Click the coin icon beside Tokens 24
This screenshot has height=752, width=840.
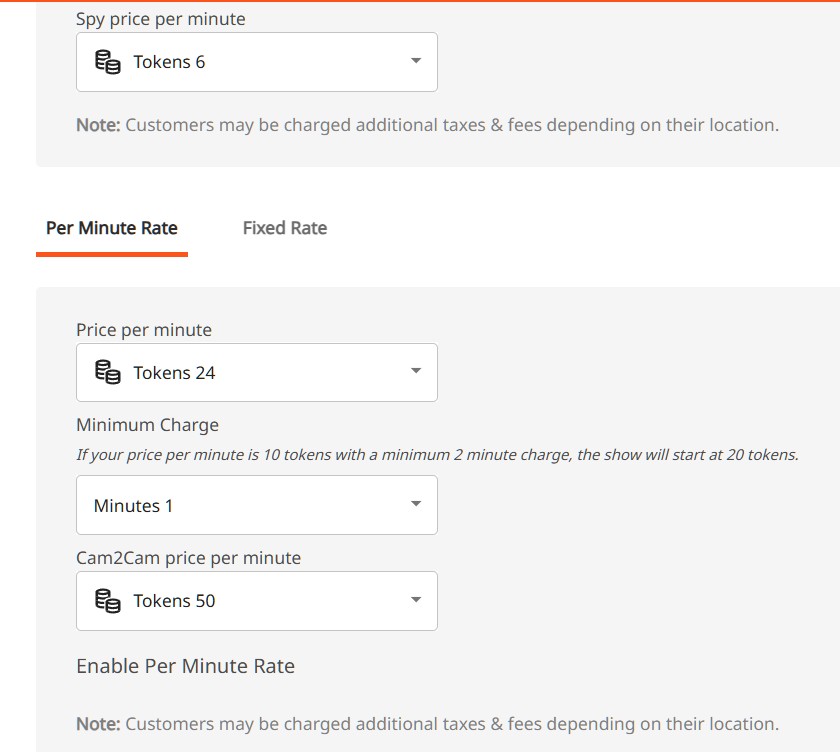click(x=107, y=373)
